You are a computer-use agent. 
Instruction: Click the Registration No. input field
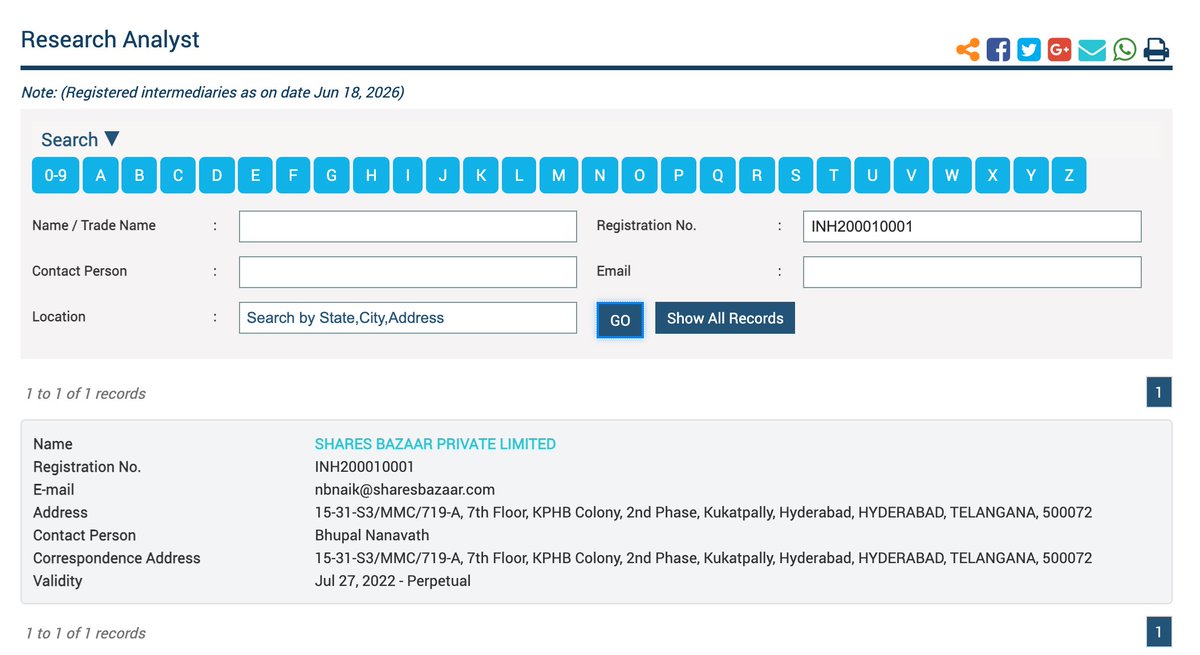point(972,226)
